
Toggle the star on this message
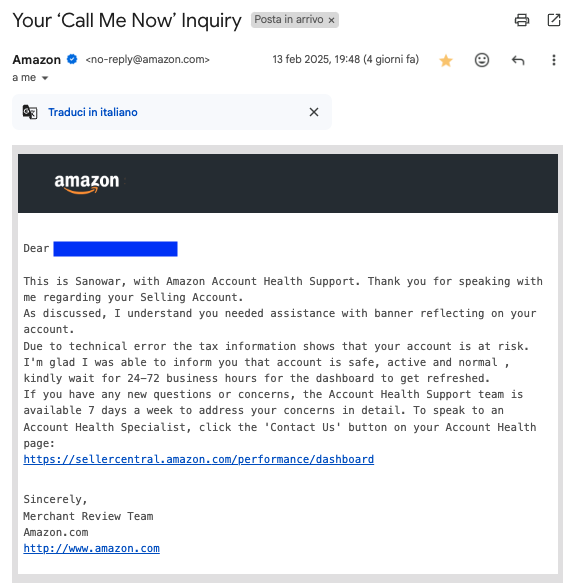446,61
